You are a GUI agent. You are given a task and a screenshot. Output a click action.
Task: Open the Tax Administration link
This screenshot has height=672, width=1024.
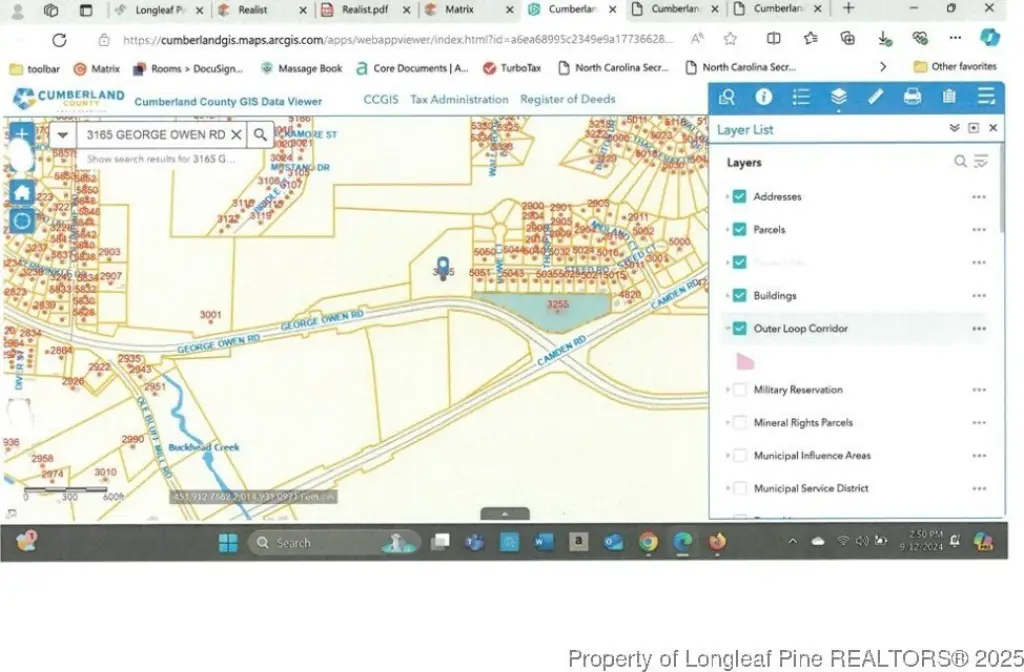coord(459,100)
